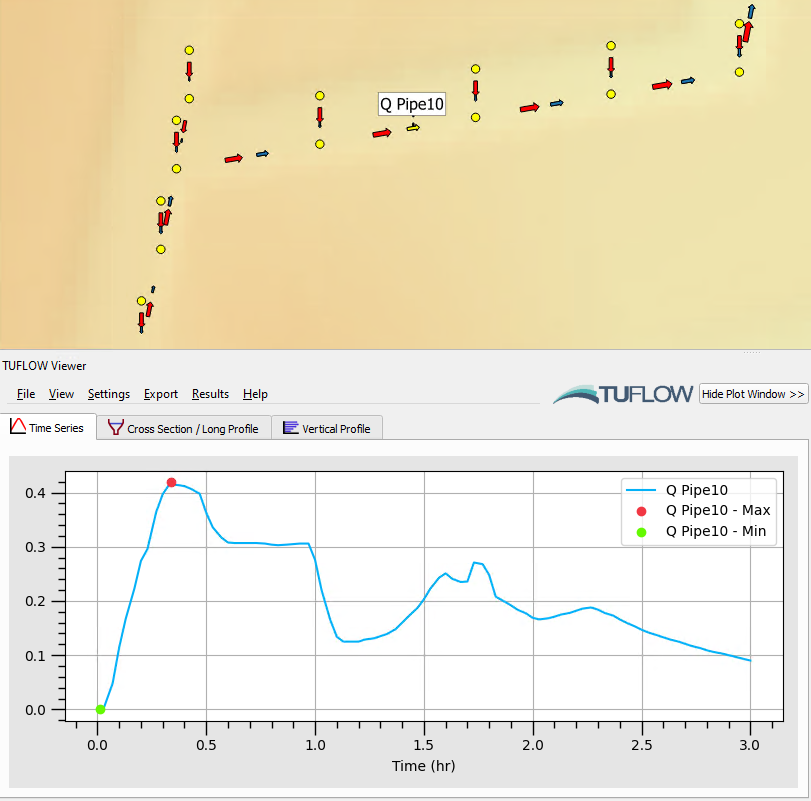Viewport: 811px width, 801px height.
Task: Click the TUFLOW logo
Action: [x=624, y=394]
